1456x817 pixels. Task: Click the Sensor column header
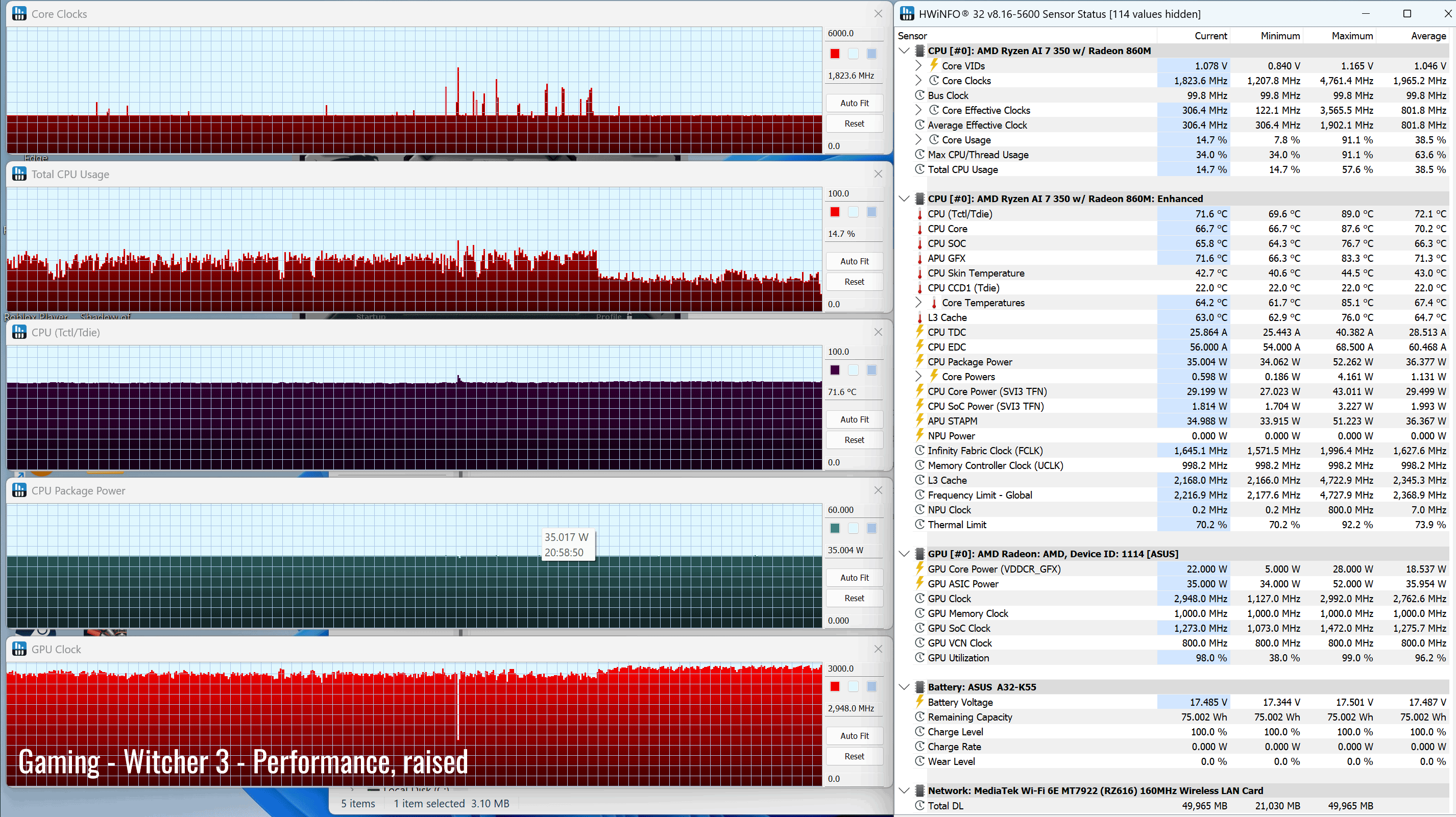click(912, 36)
